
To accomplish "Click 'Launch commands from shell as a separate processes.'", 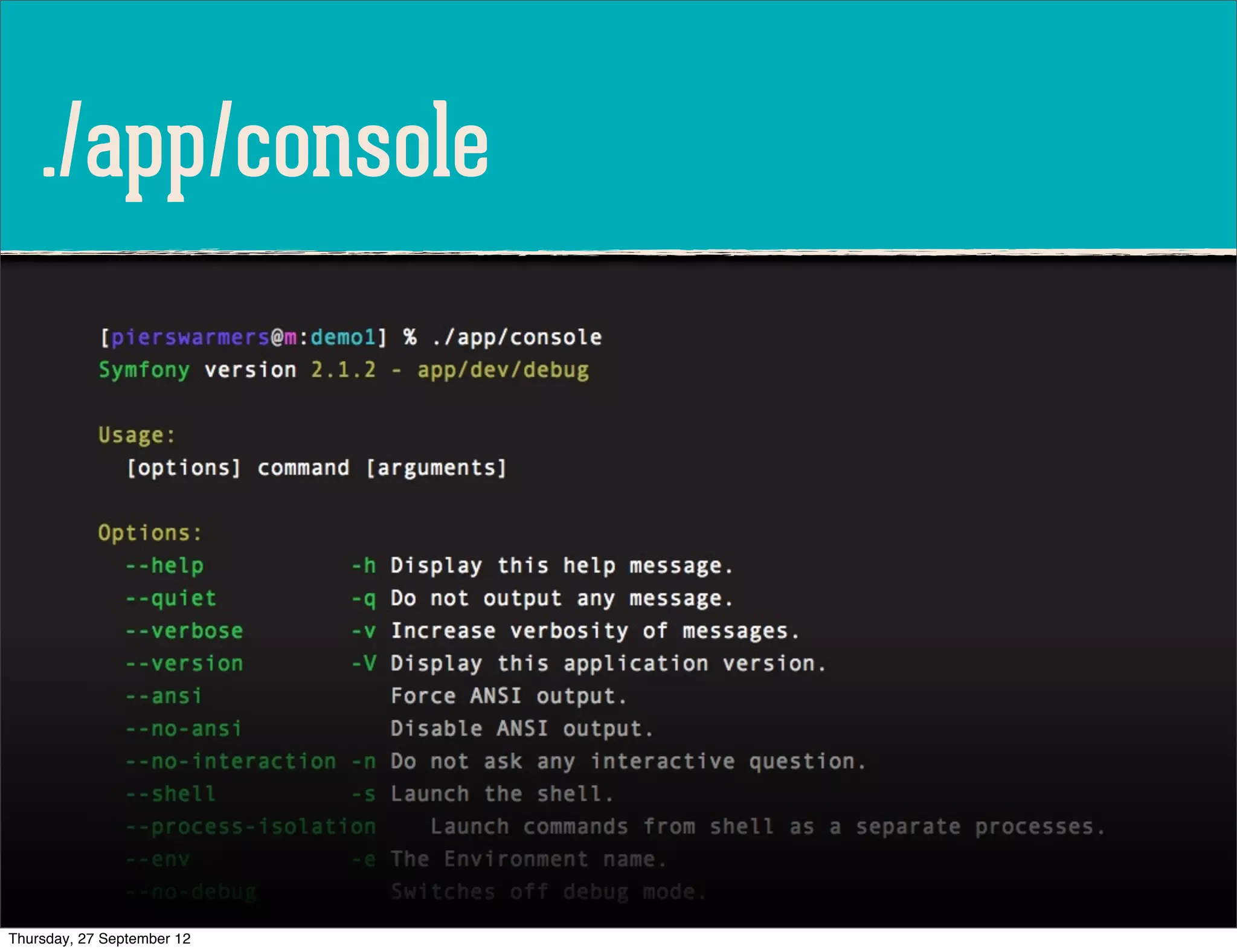I will (768, 827).
